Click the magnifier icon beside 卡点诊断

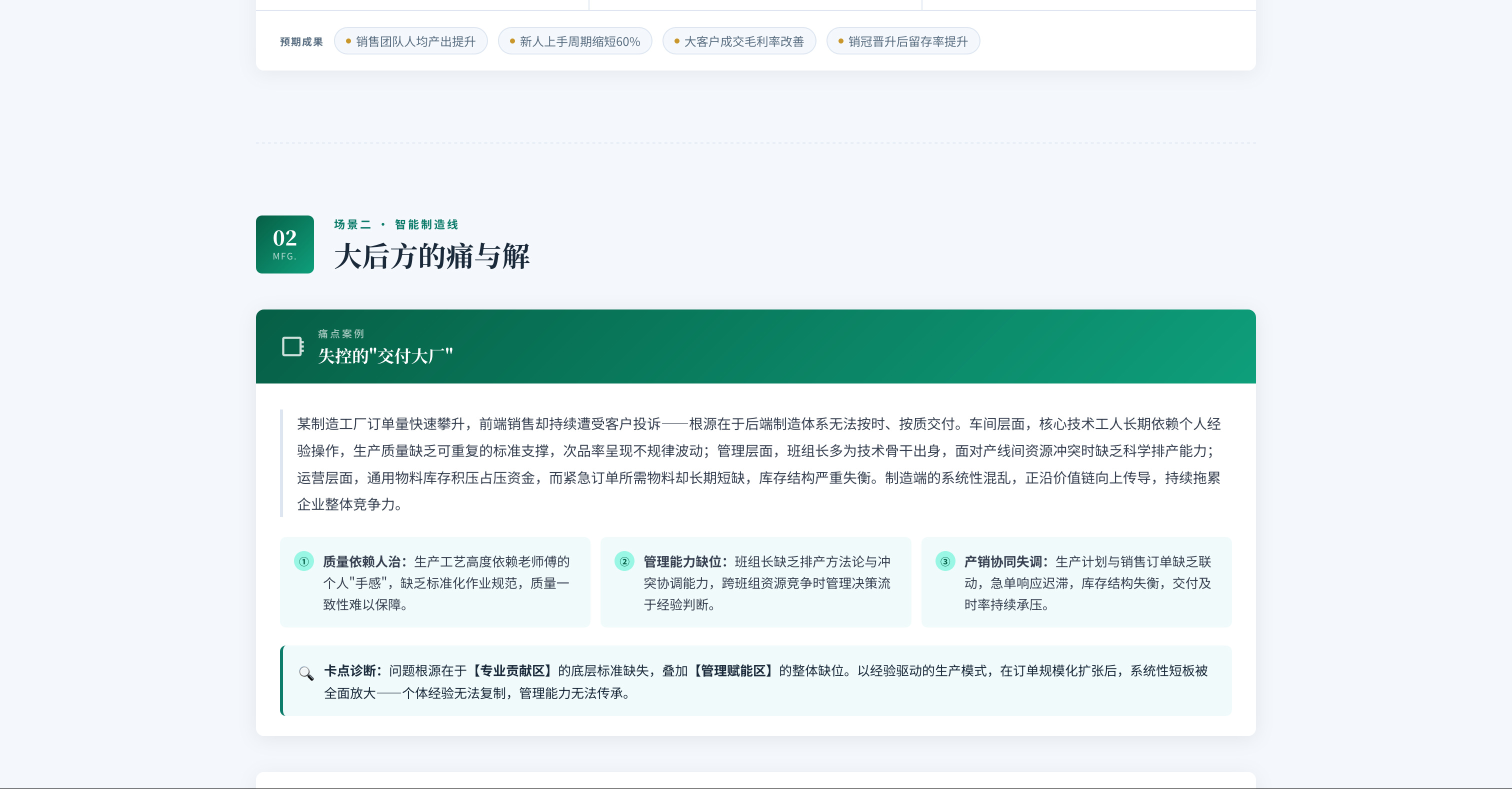pyautogui.click(x=306, y=673)
